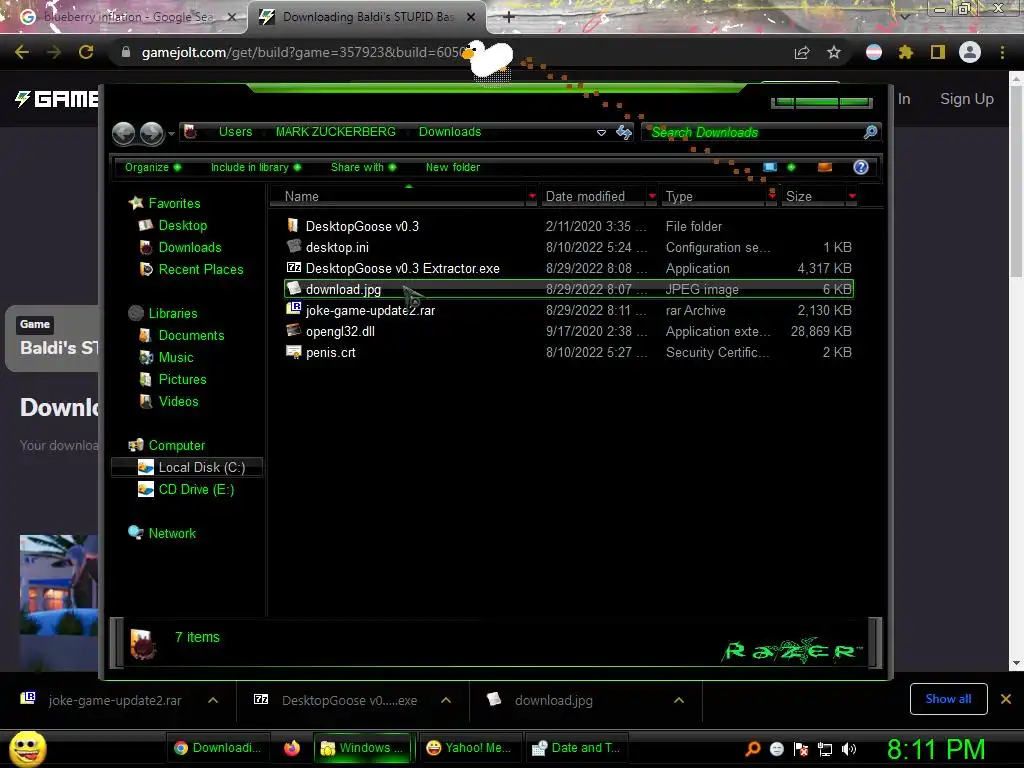Image resolution: width=1024 pixels, height=768 pixels.
Task: Open Size column filter dropdown
Action: [852, 196]
